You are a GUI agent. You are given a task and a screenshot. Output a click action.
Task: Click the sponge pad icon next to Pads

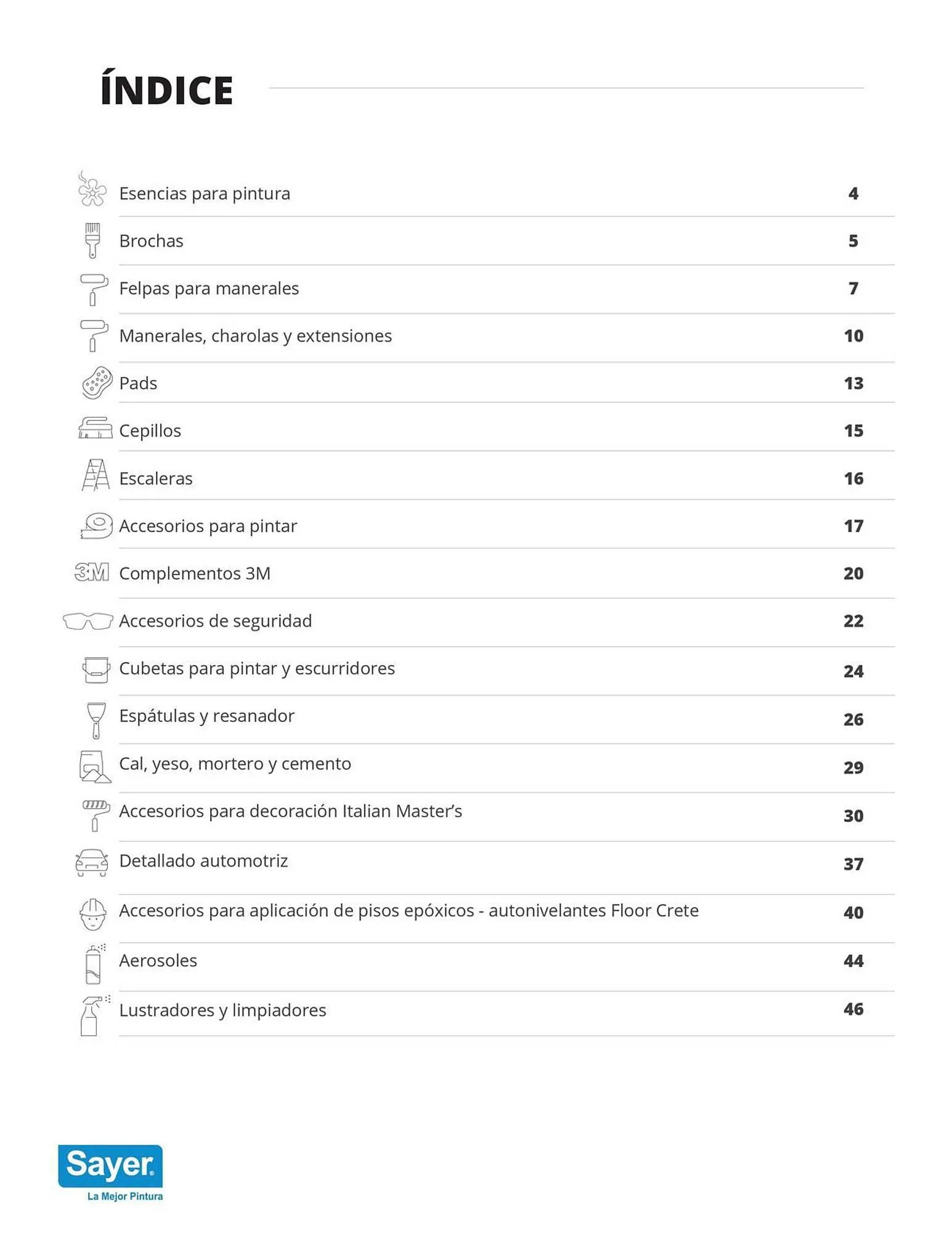click(x=97, y=383)
